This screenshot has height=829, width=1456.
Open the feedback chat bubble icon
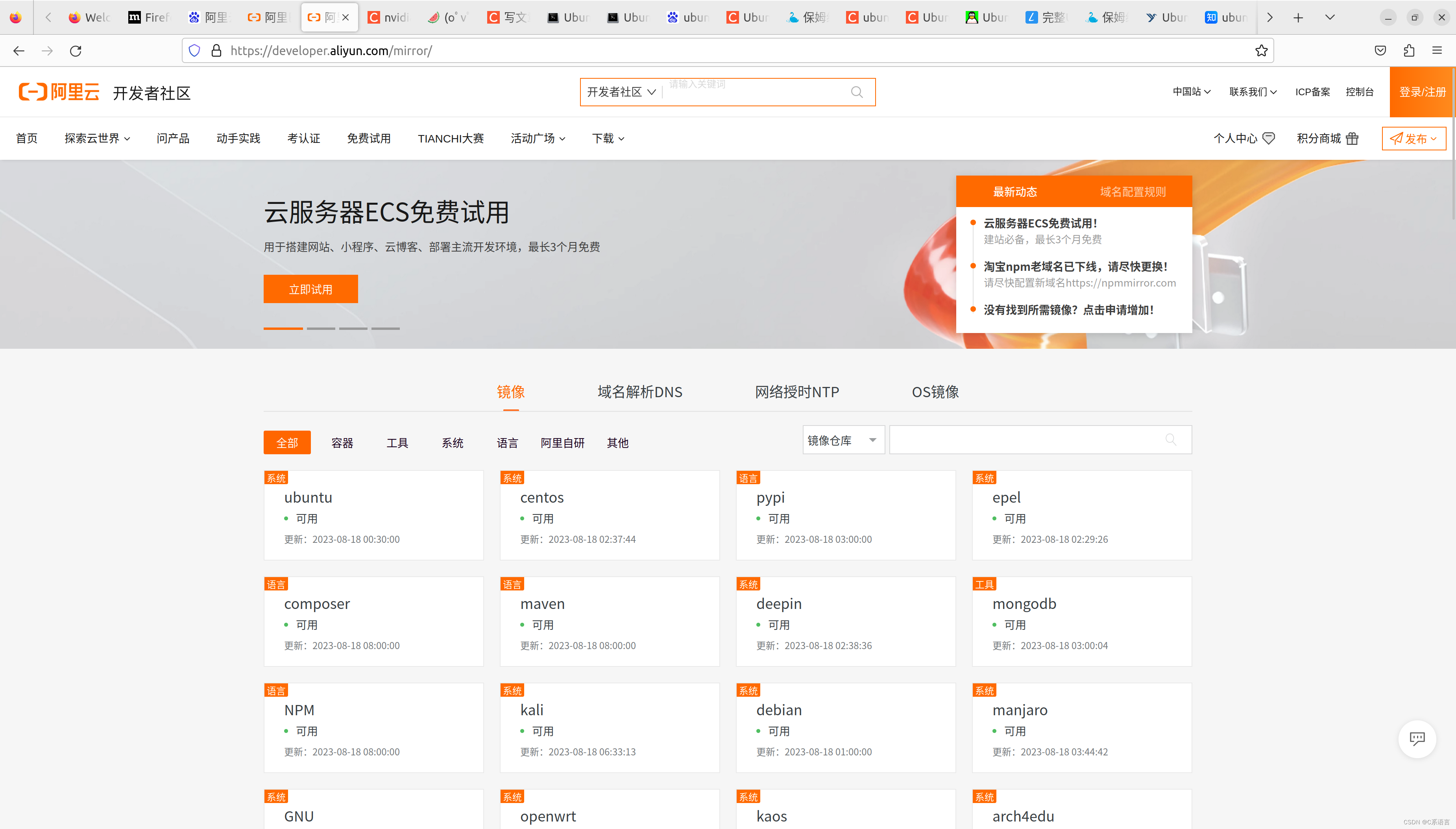pyautogui.click(x=1417, y=738)
